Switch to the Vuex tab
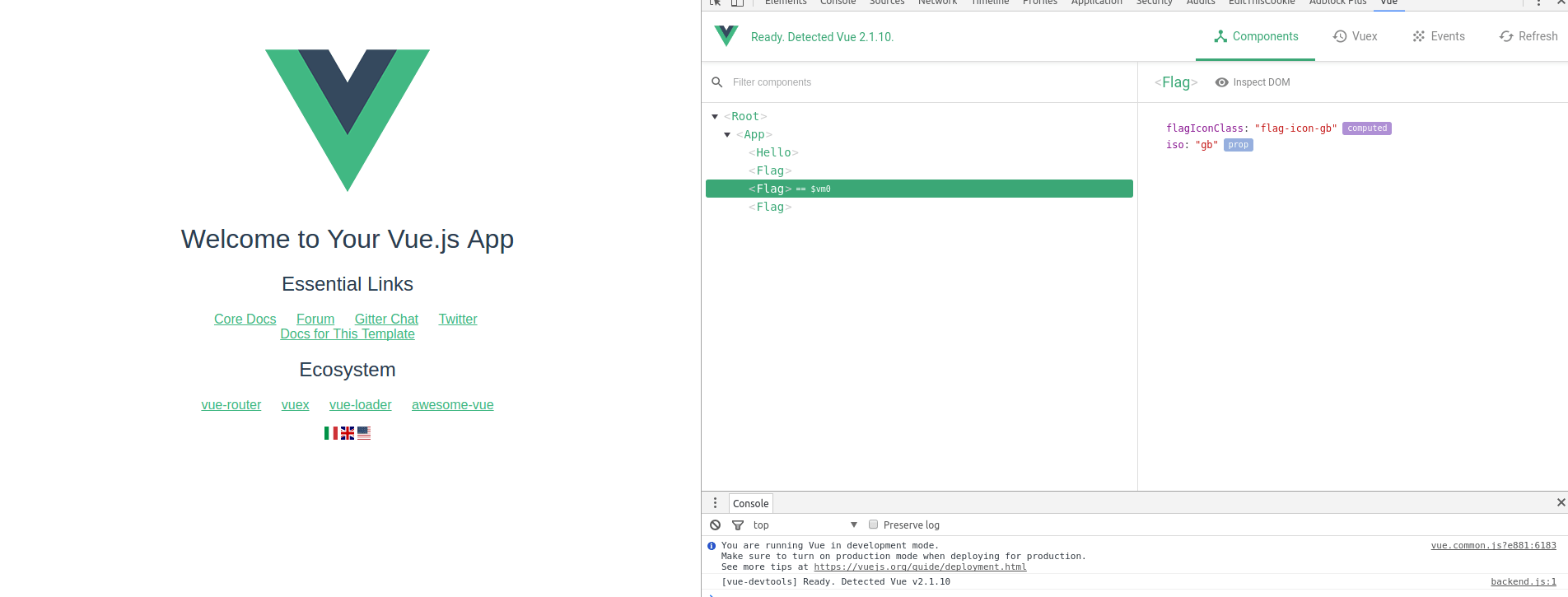Image resolution: width=1568 pixels, height=597 pixels. click(x=1355, y=36)
